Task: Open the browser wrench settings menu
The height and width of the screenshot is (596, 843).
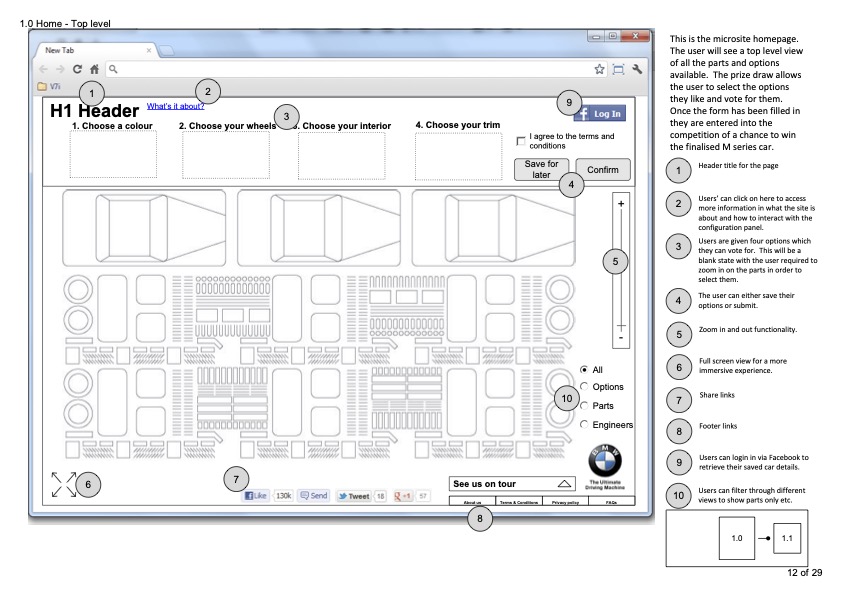Action: click(635, 69)
